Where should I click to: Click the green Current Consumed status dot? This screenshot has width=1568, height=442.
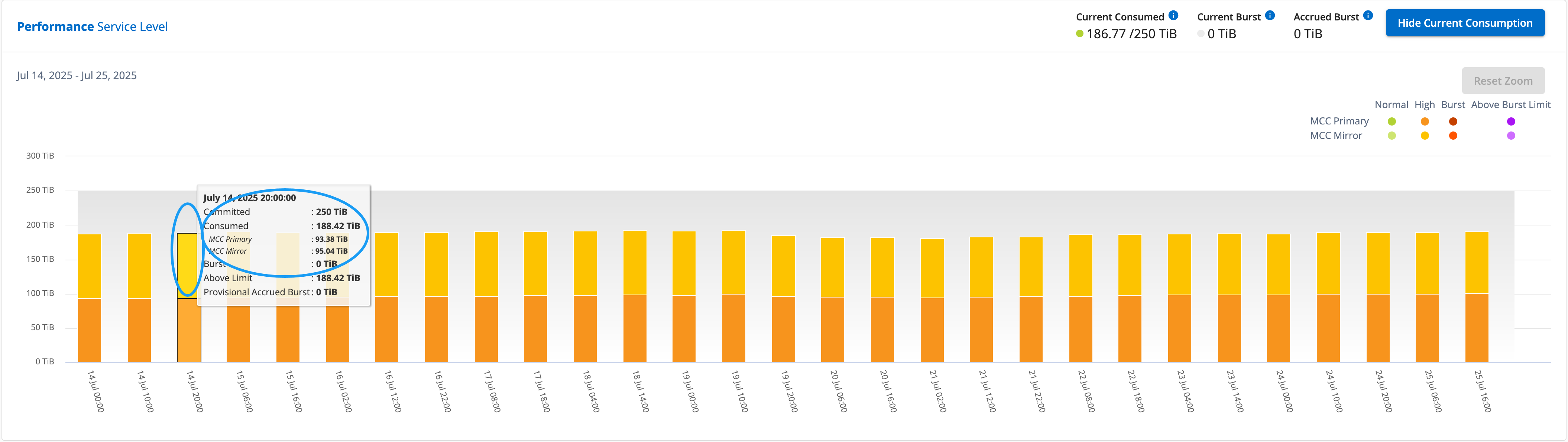(x=1079, y=34)
